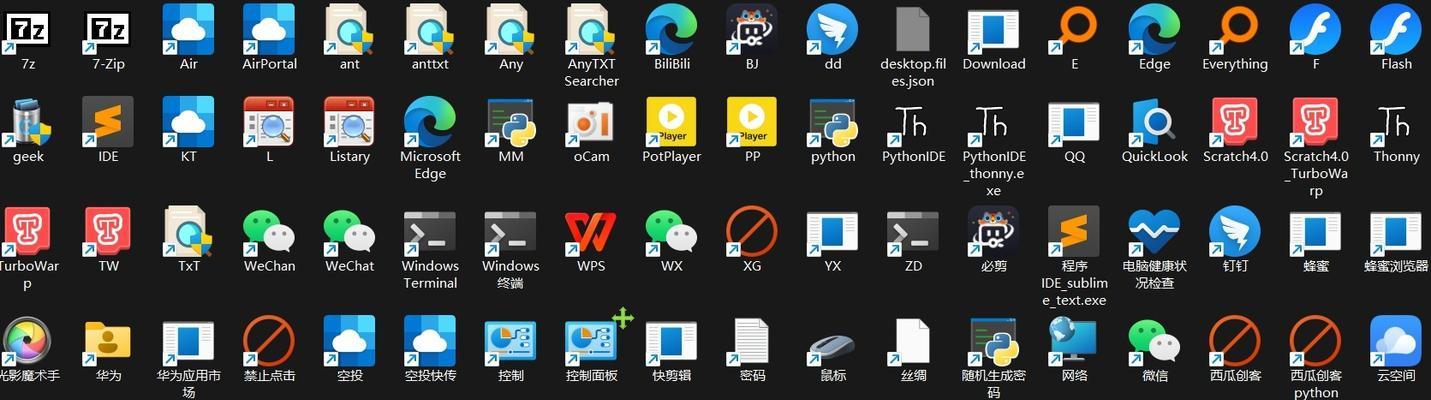Select the Microsoft Edge shortcut
The image size is (1431, 400).
(x=430, y=122)
